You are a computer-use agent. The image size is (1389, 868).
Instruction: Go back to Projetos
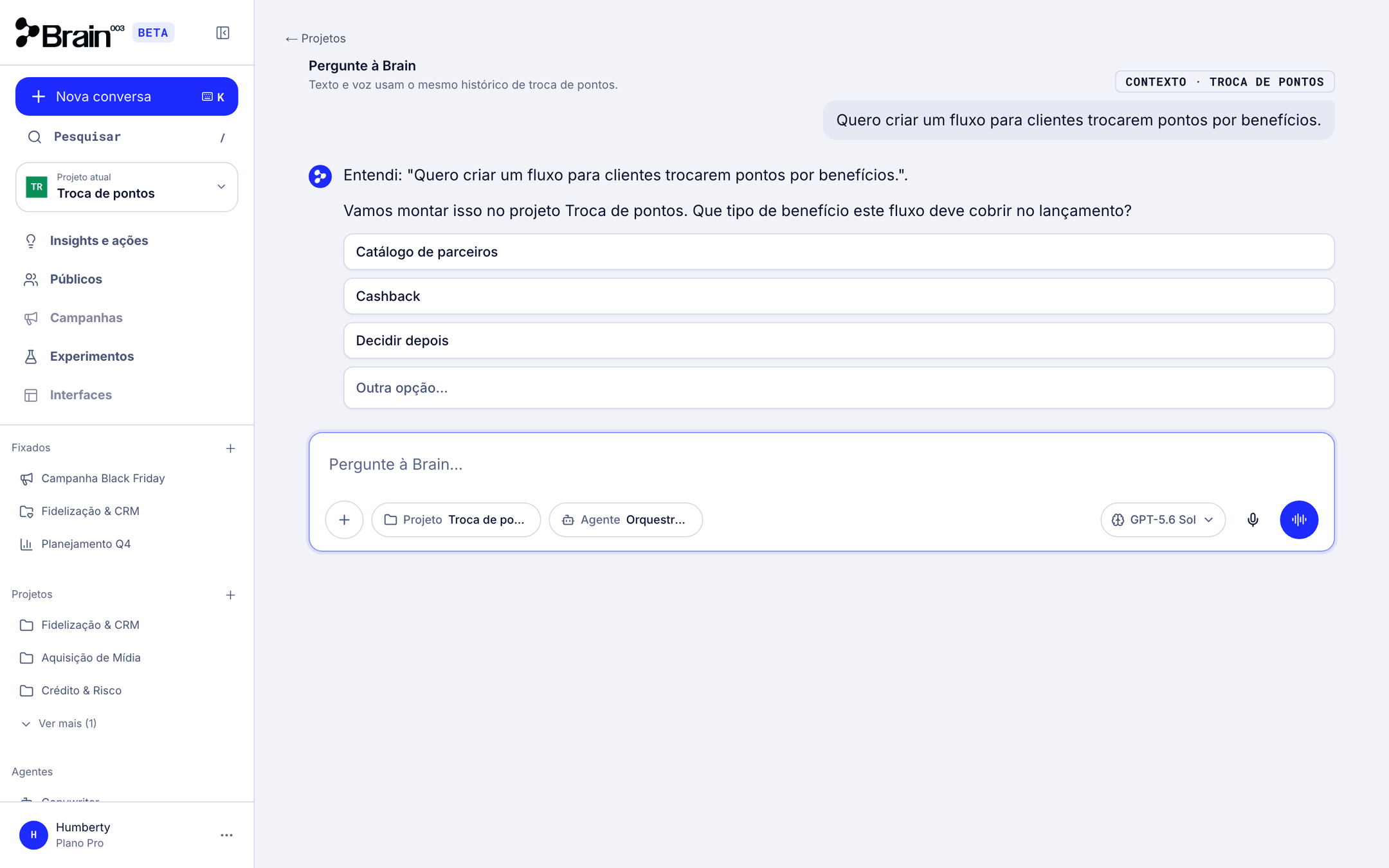click(x=315, y=39)
